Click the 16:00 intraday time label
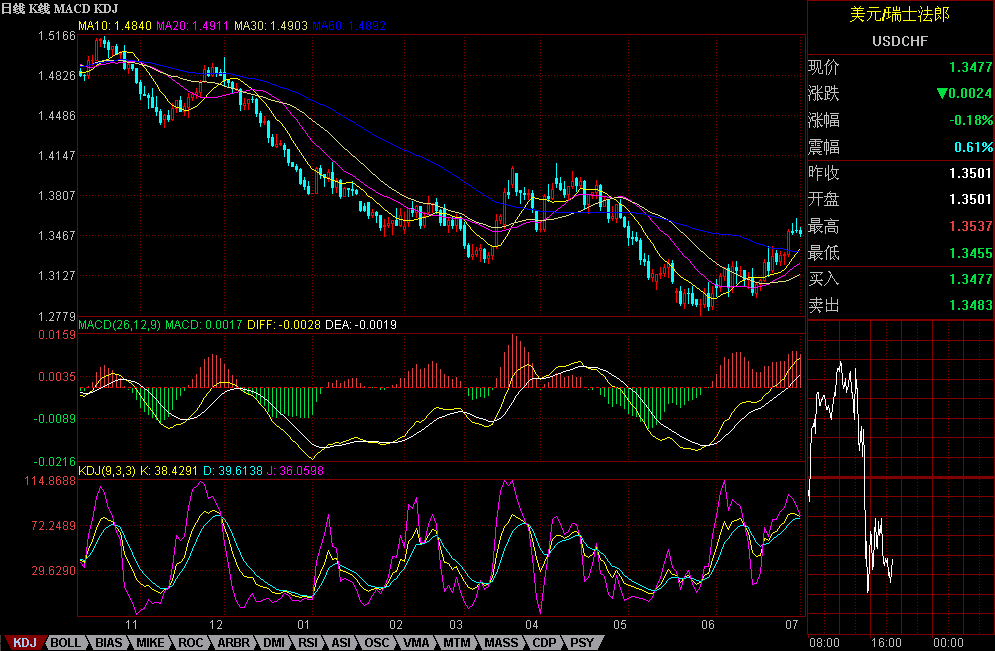 [886, 643]
